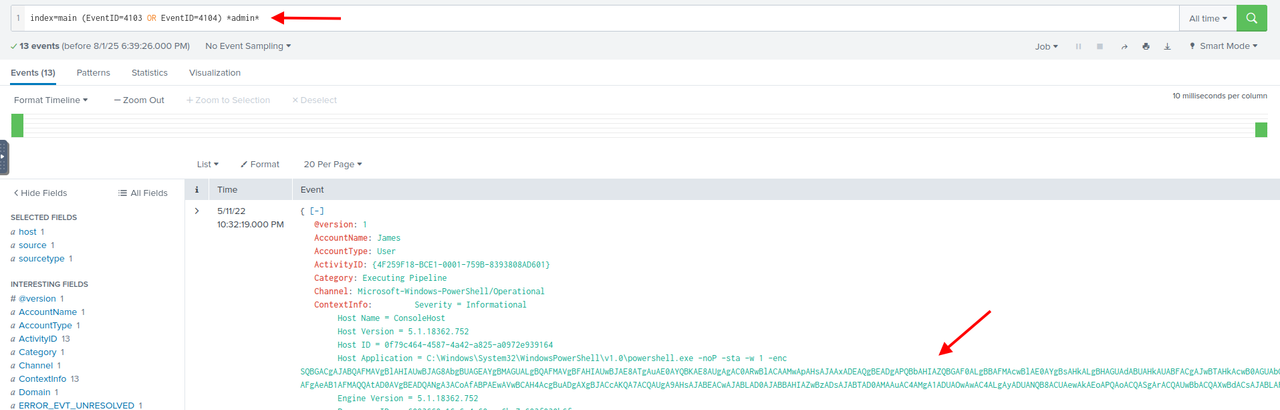Pause the search job
Image resolution: width=1280 pixels, height=410 pixels.
pos(1079,46)
